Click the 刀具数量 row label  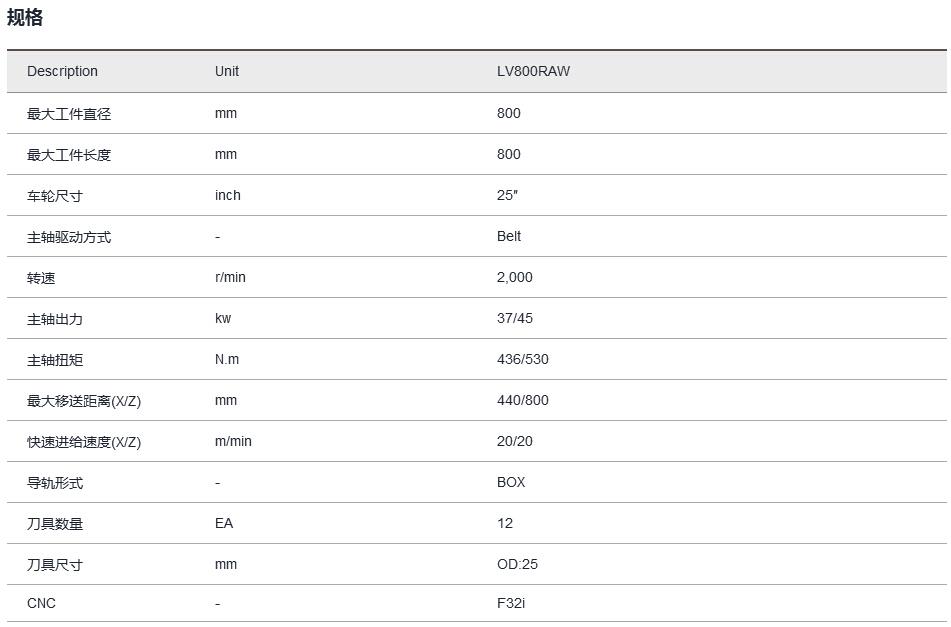pos(55,524)
